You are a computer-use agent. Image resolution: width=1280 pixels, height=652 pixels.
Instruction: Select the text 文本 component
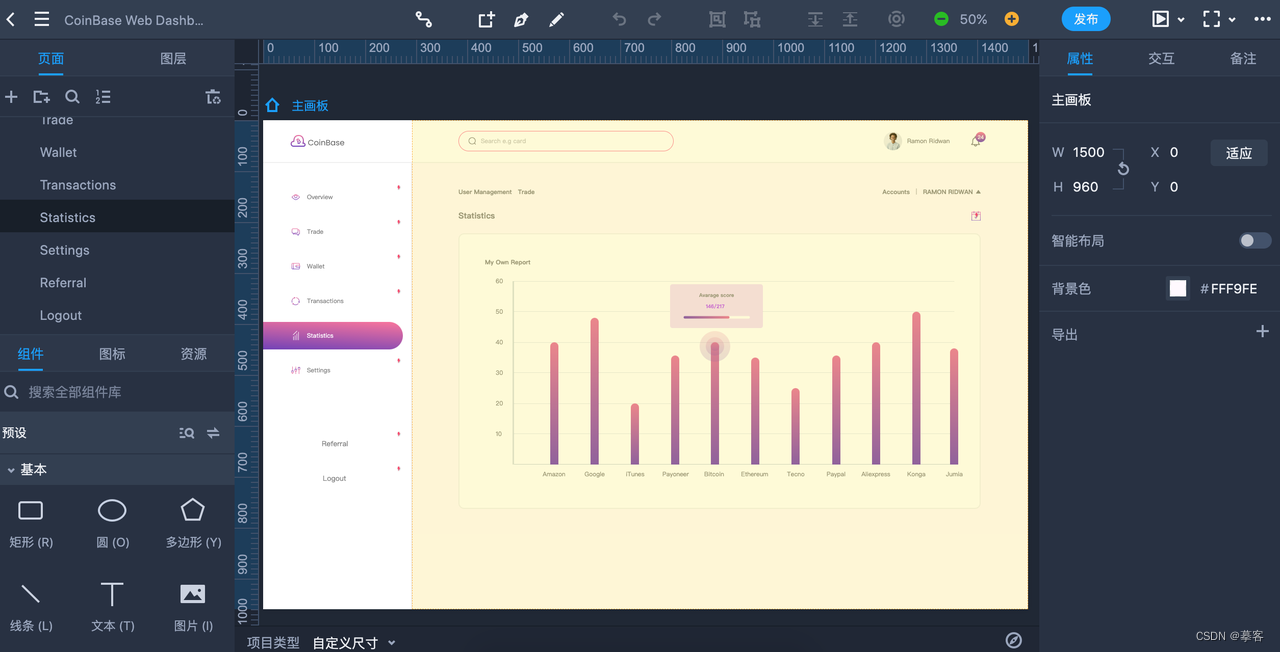112,607
